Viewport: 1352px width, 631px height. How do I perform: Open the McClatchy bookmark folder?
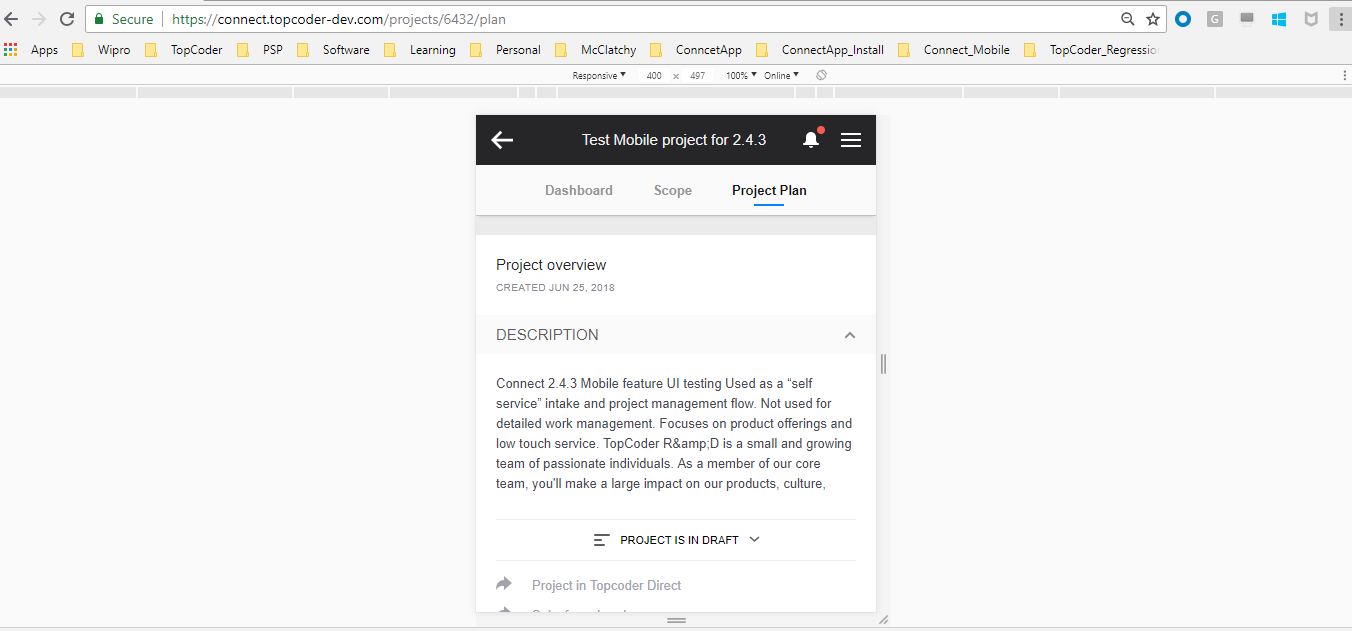click(595, 50)
